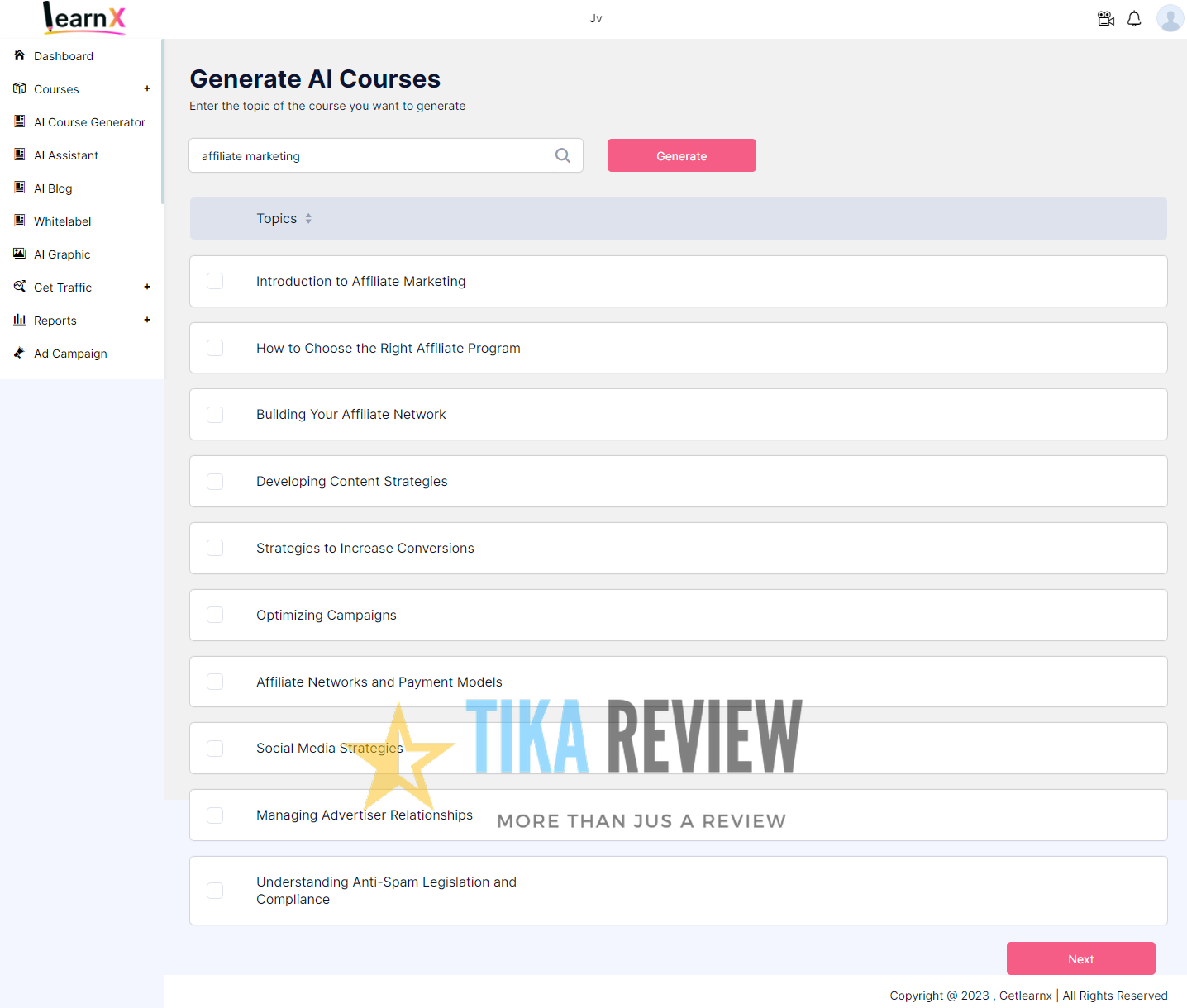Open the profile avatar in the top bar
The height and width of the screenshot is (1008, 1187).
(x=1170, y=17)
